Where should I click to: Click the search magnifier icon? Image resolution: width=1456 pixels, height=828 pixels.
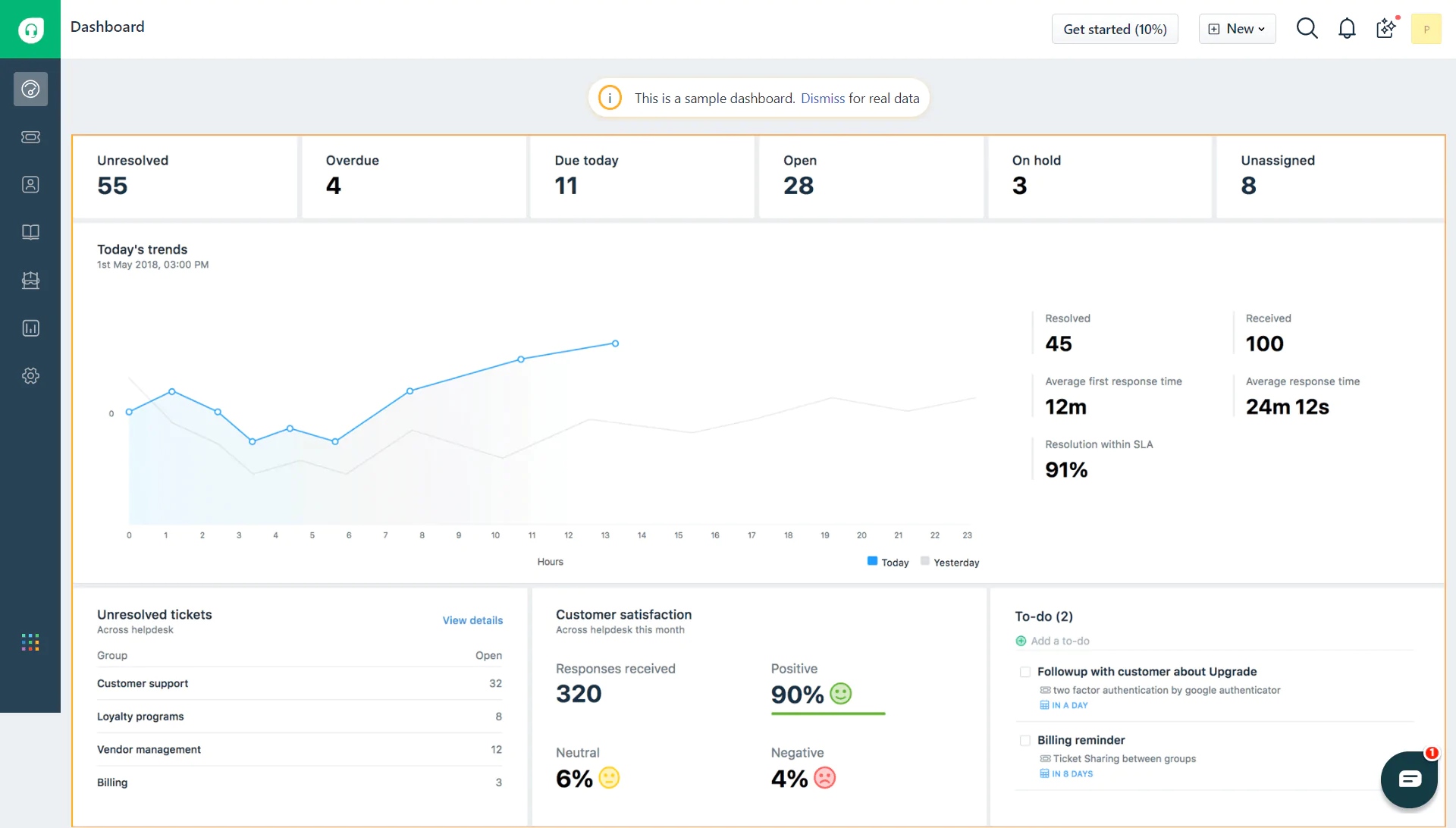coord(1307,29)
